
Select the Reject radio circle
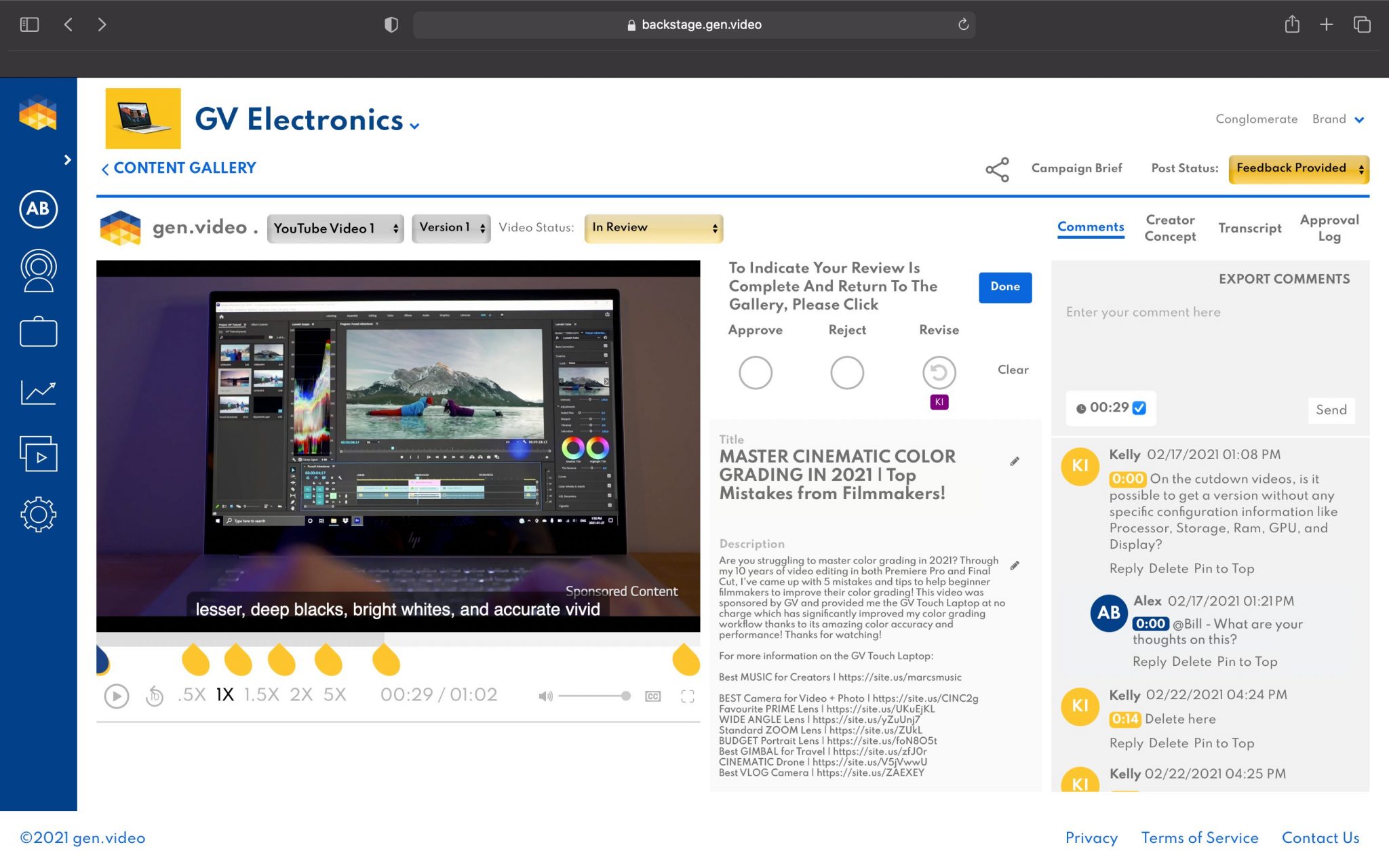click(x=846, y=372)
